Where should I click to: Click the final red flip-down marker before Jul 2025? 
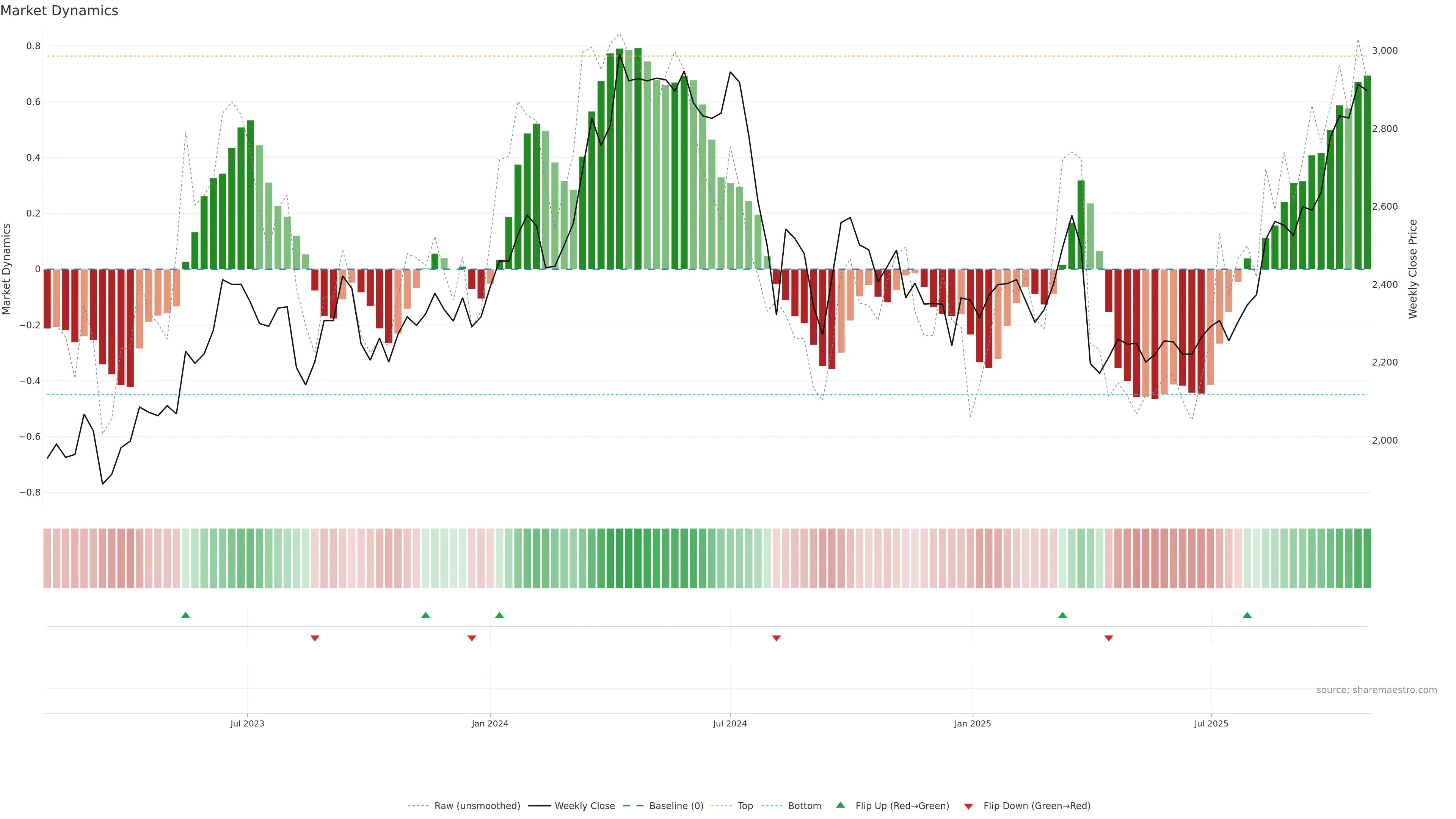[1108, 638]
